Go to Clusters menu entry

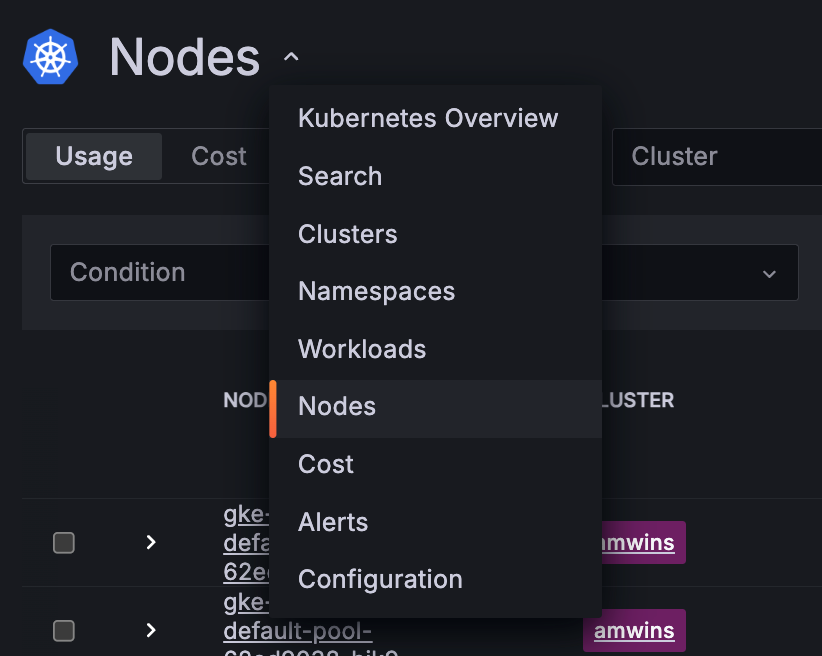coord(347,234)
